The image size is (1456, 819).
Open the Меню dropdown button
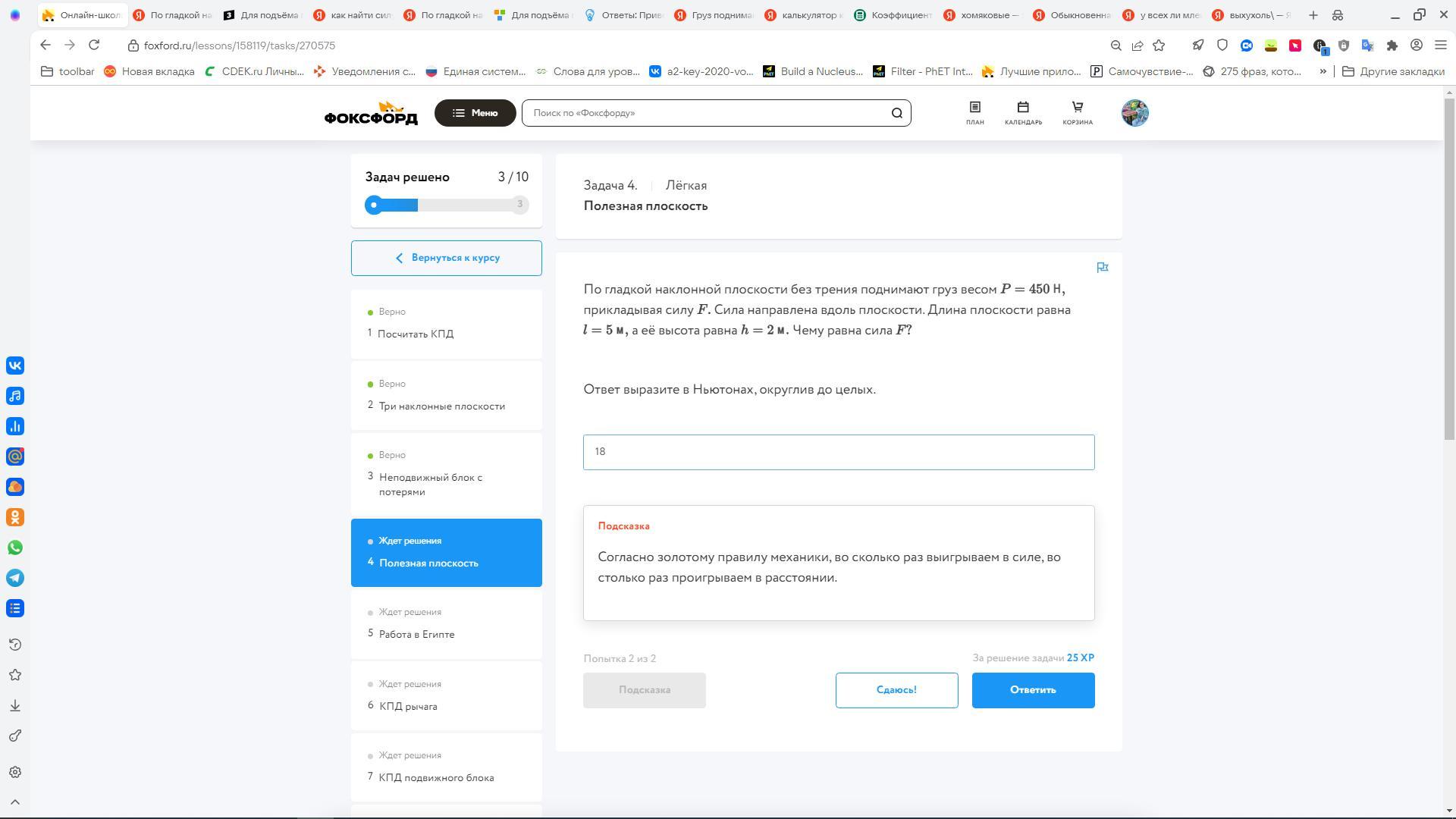pyautogui.click(x=475, y=113)
